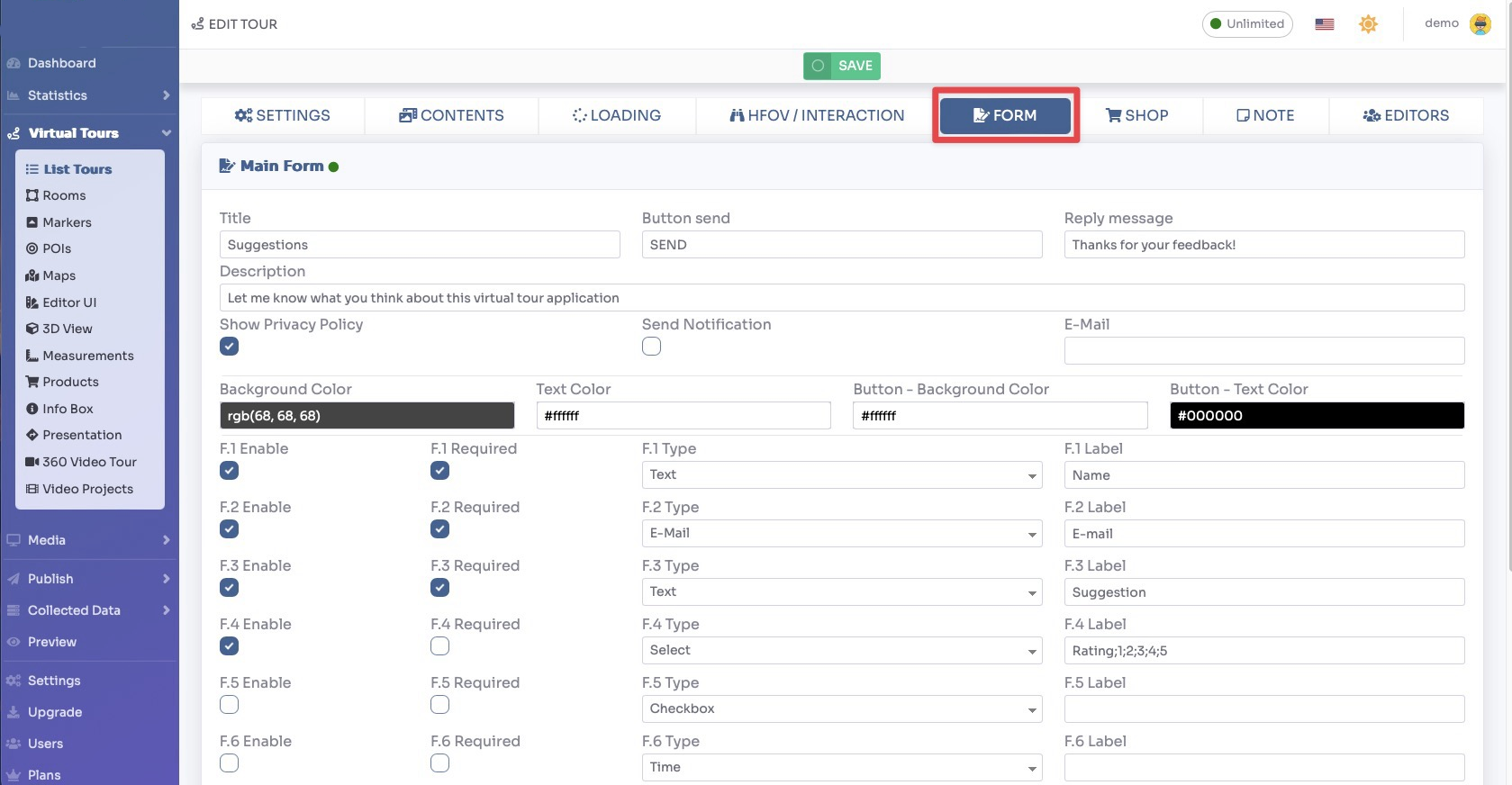Click the Statistics chart icon
This screenshot has width=1512, height=785.
point(14,95)
